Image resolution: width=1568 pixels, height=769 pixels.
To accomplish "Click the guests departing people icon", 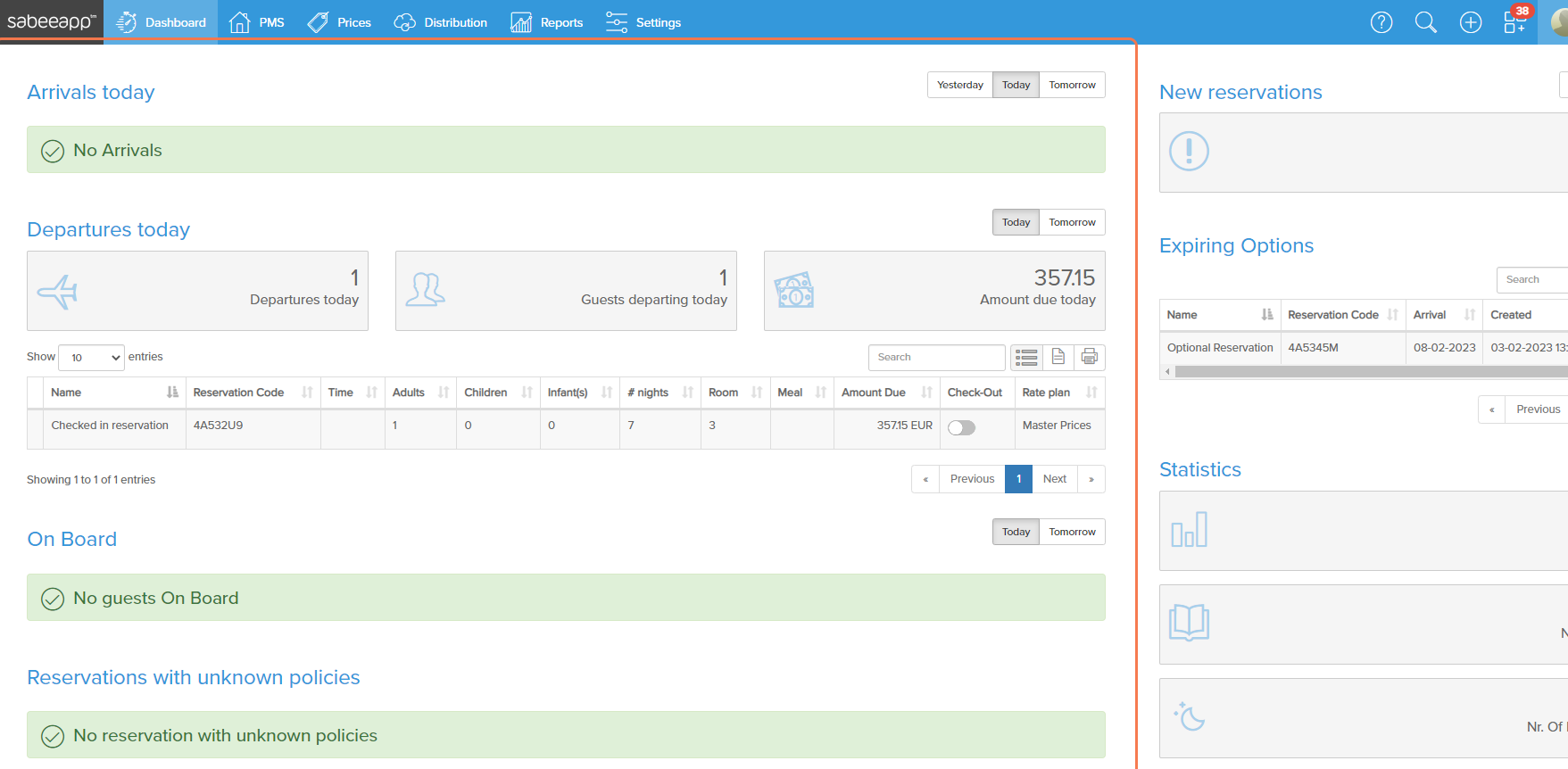I will 426,290.
